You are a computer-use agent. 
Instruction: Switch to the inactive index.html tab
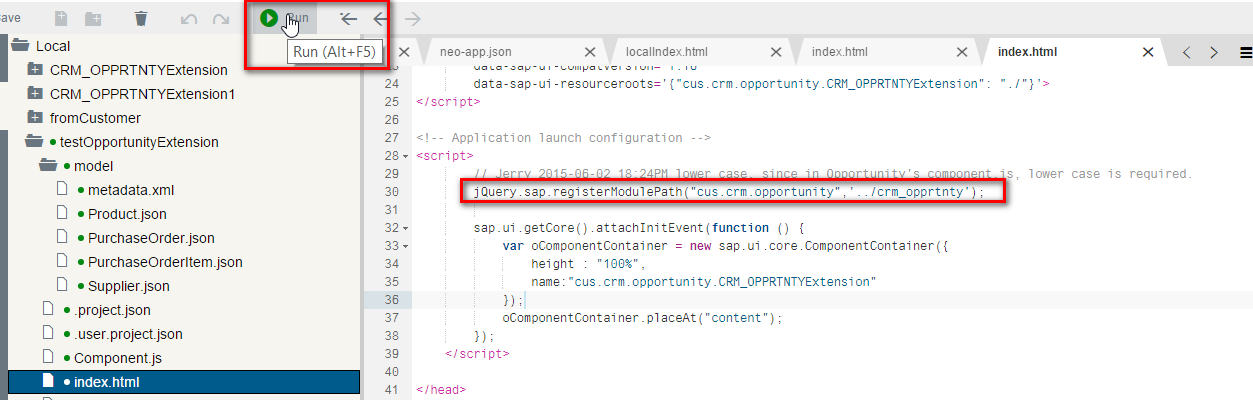pyautogui.click(x=839, y=51)
